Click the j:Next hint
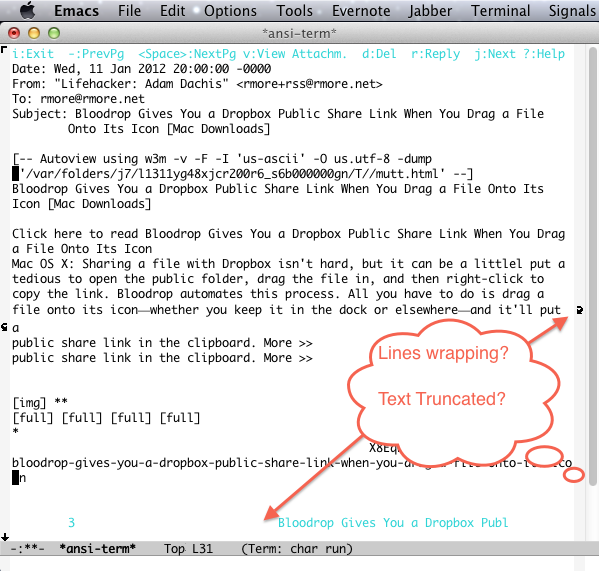Screen dimensions: 599x571 tap(495, 54)
